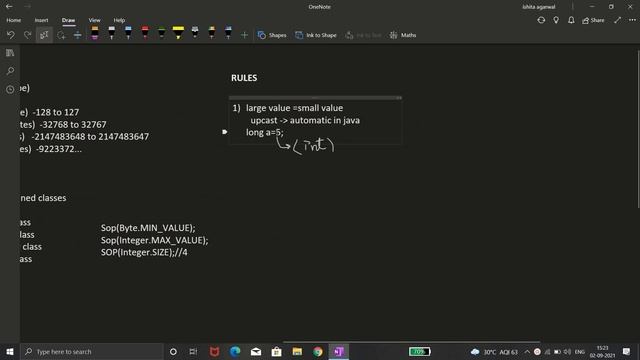Screen dimensions: 640x360
Task: Share this notebook
Action: (x=593, y=20)
